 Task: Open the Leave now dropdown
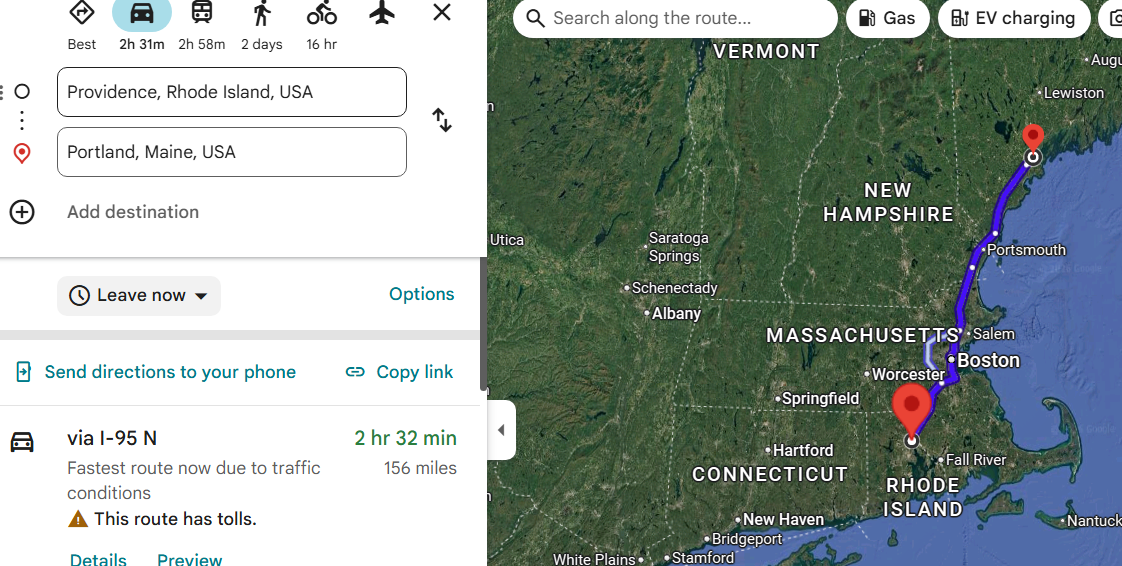[139, 296]
